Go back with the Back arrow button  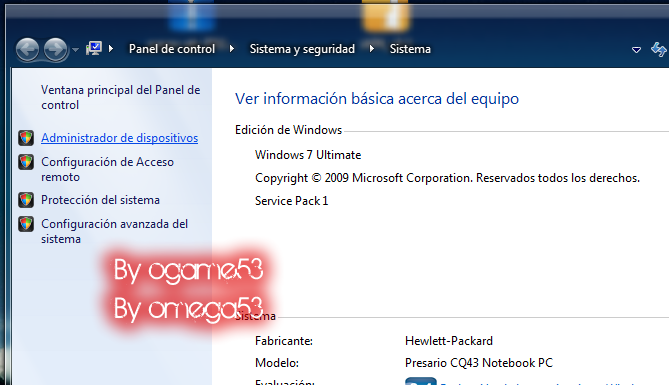click(28, 50)
